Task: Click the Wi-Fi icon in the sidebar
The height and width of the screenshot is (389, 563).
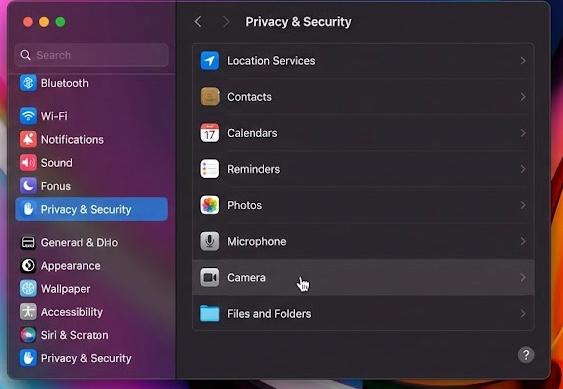Action: [x=28, y=116]
